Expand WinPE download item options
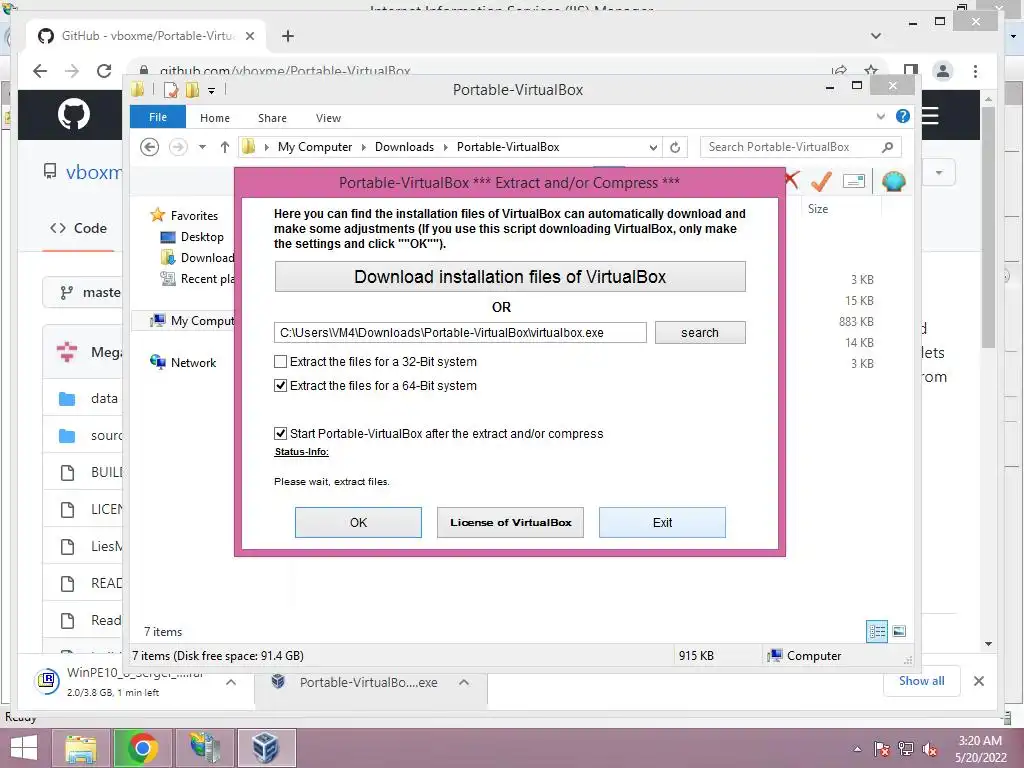Screen dimensions: 1024x768 coord(231,682)
